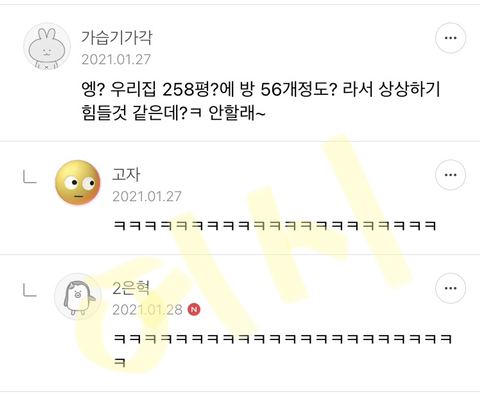Viewport: 480px width, 402px height.
Task: View the rabbit profile picture of 가습기가각
Action: 47,46
